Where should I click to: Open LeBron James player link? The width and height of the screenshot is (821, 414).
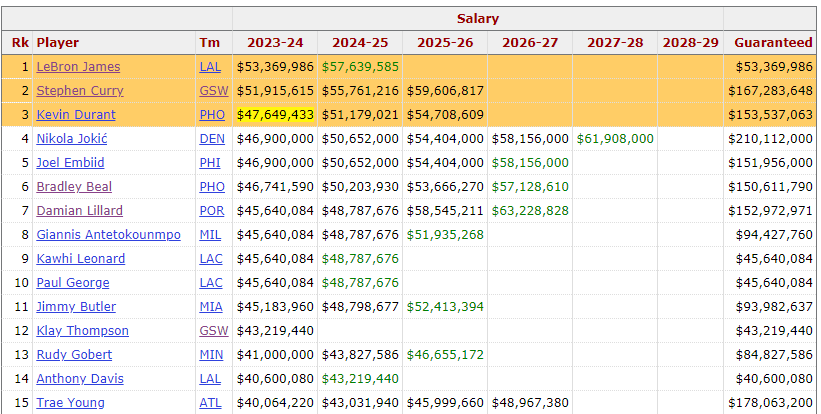78,67
